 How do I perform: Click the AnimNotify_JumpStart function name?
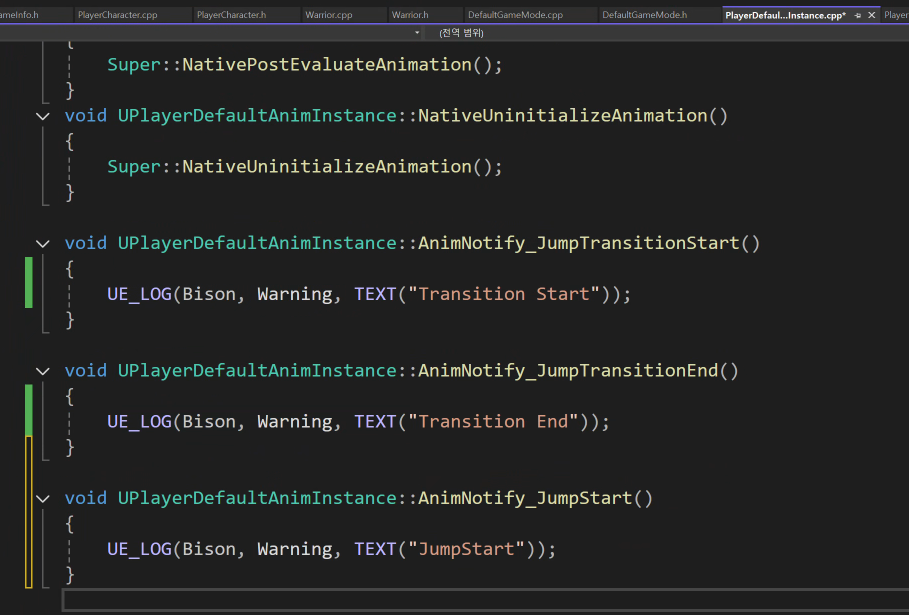525,498
